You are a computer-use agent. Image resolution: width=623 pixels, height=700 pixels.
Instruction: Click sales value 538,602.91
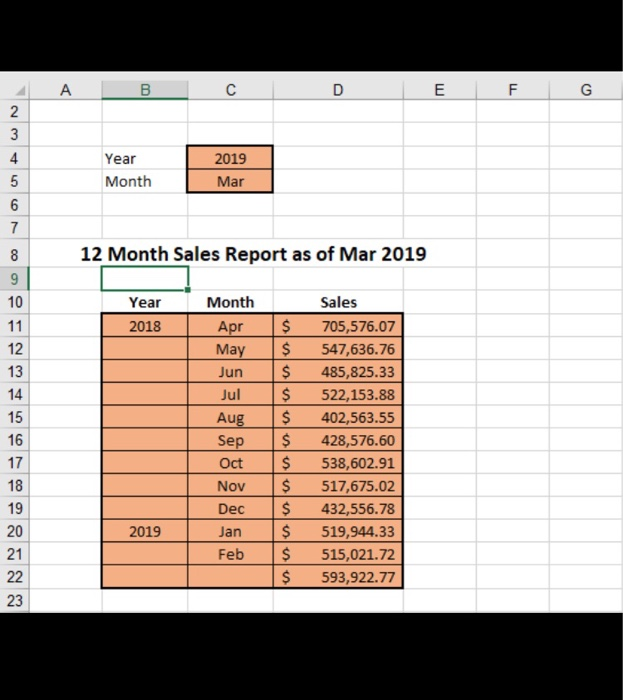338,462
